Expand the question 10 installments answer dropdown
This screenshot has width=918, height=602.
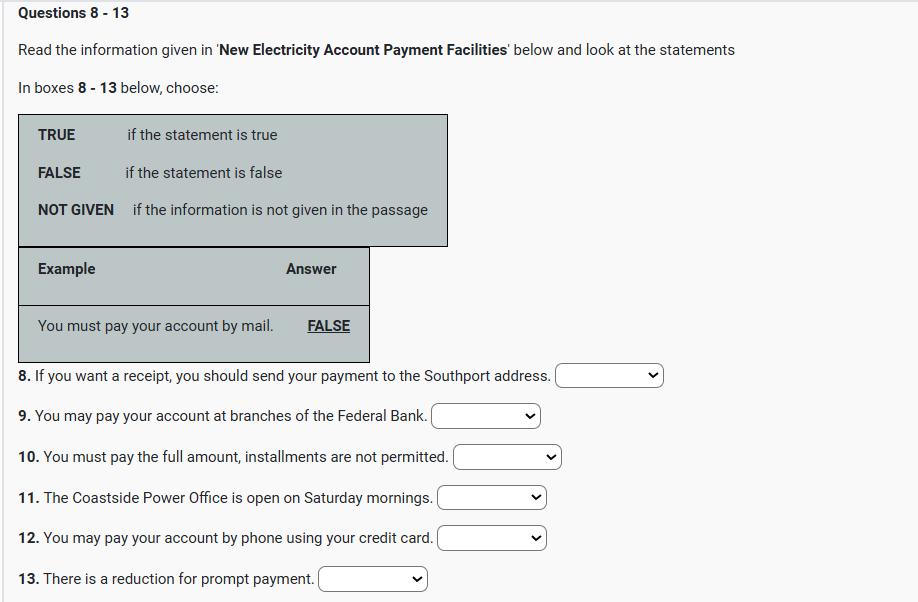point(507,457)
